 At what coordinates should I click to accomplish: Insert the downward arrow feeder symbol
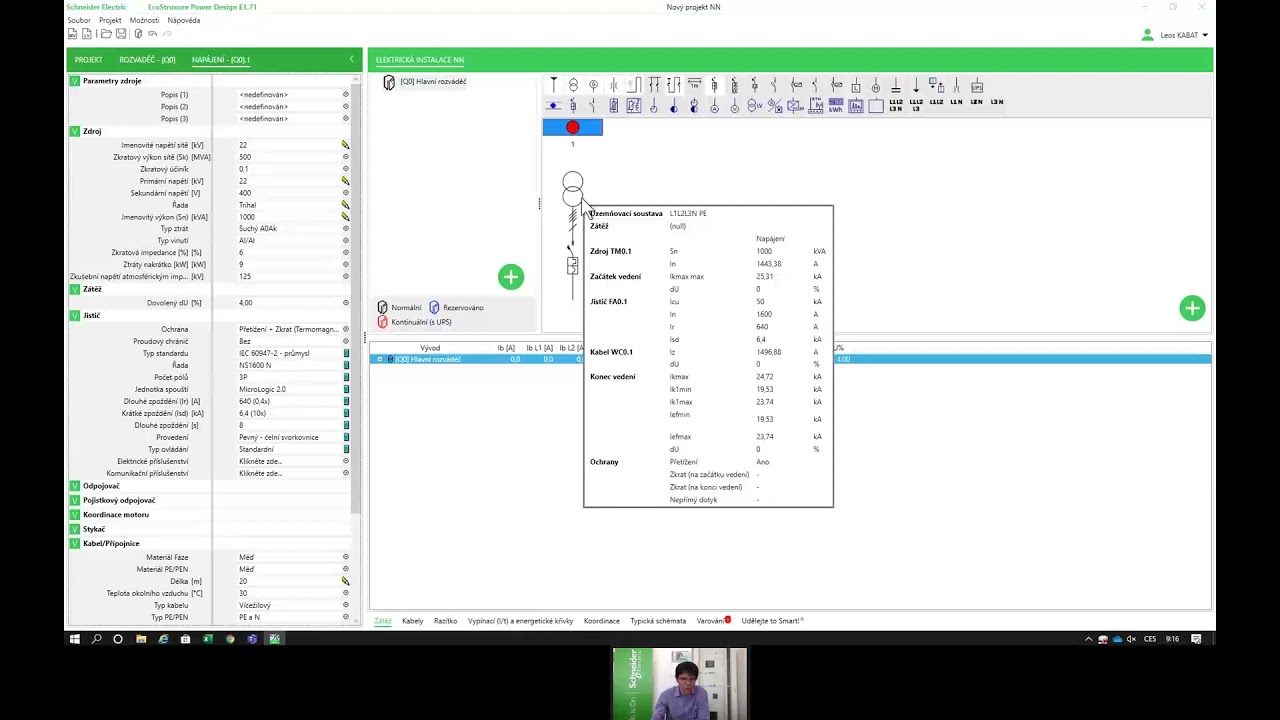pos(916,86)
